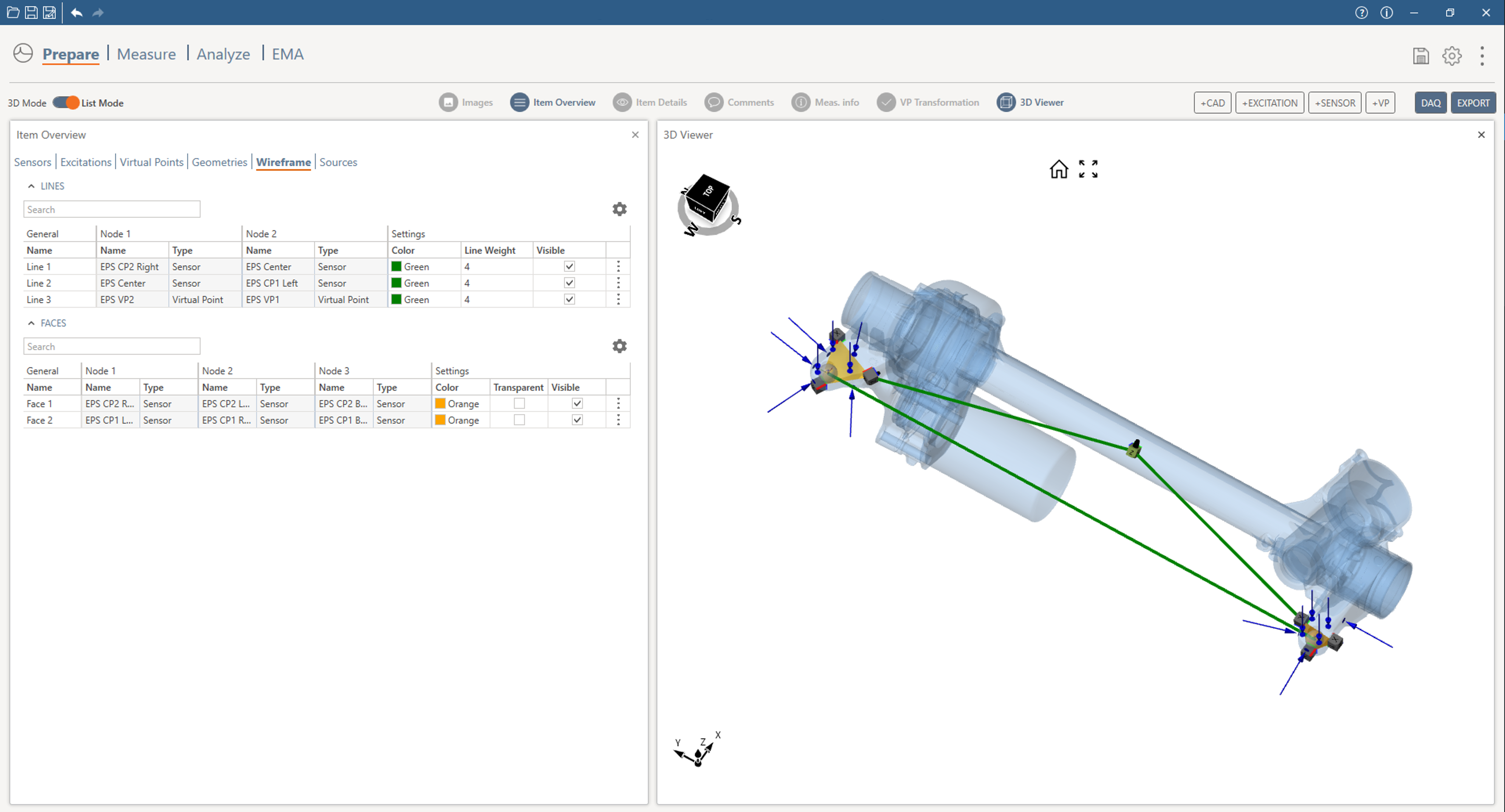Click the fit-to-screen expand icon
This screenshot has width=1505, height=812.
tap(1088, 170)
